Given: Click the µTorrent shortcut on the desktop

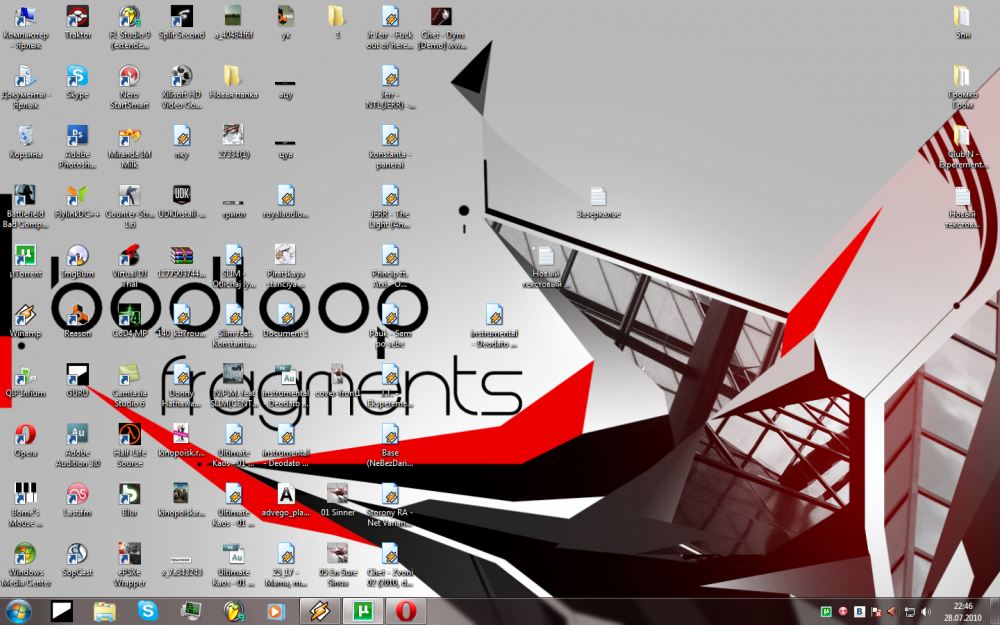Looking at the screenshot, I should pyautogui.click(x=26, y=261).
